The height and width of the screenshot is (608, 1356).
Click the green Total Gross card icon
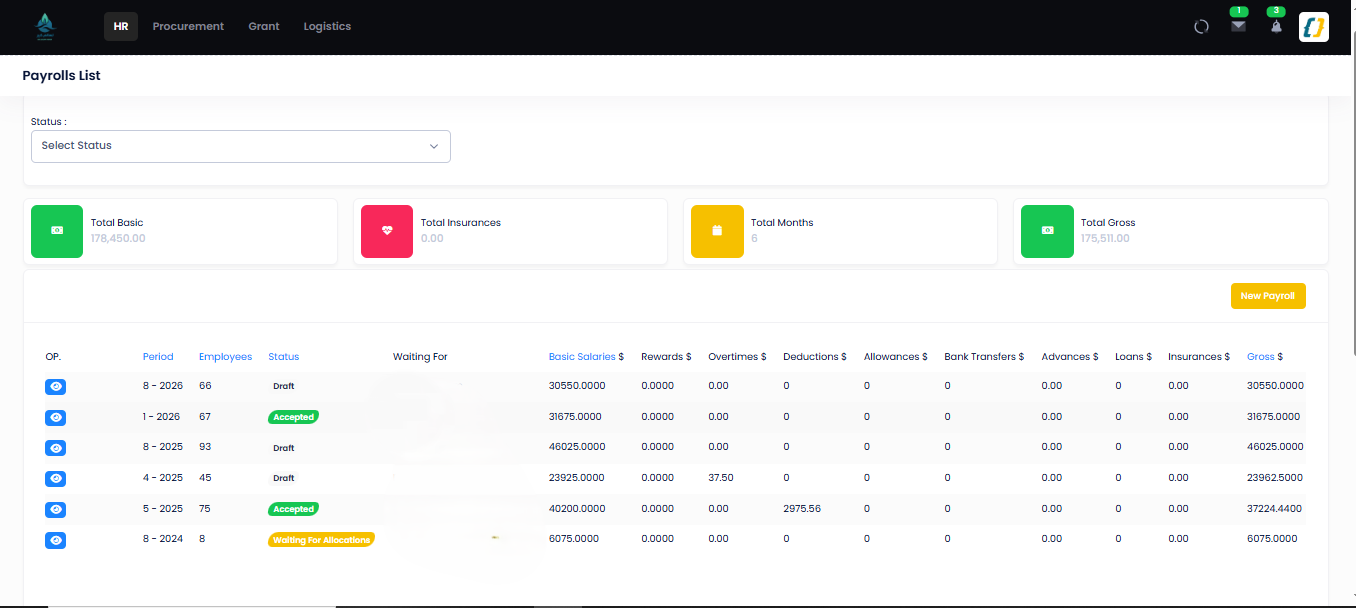click(1047, 231)
